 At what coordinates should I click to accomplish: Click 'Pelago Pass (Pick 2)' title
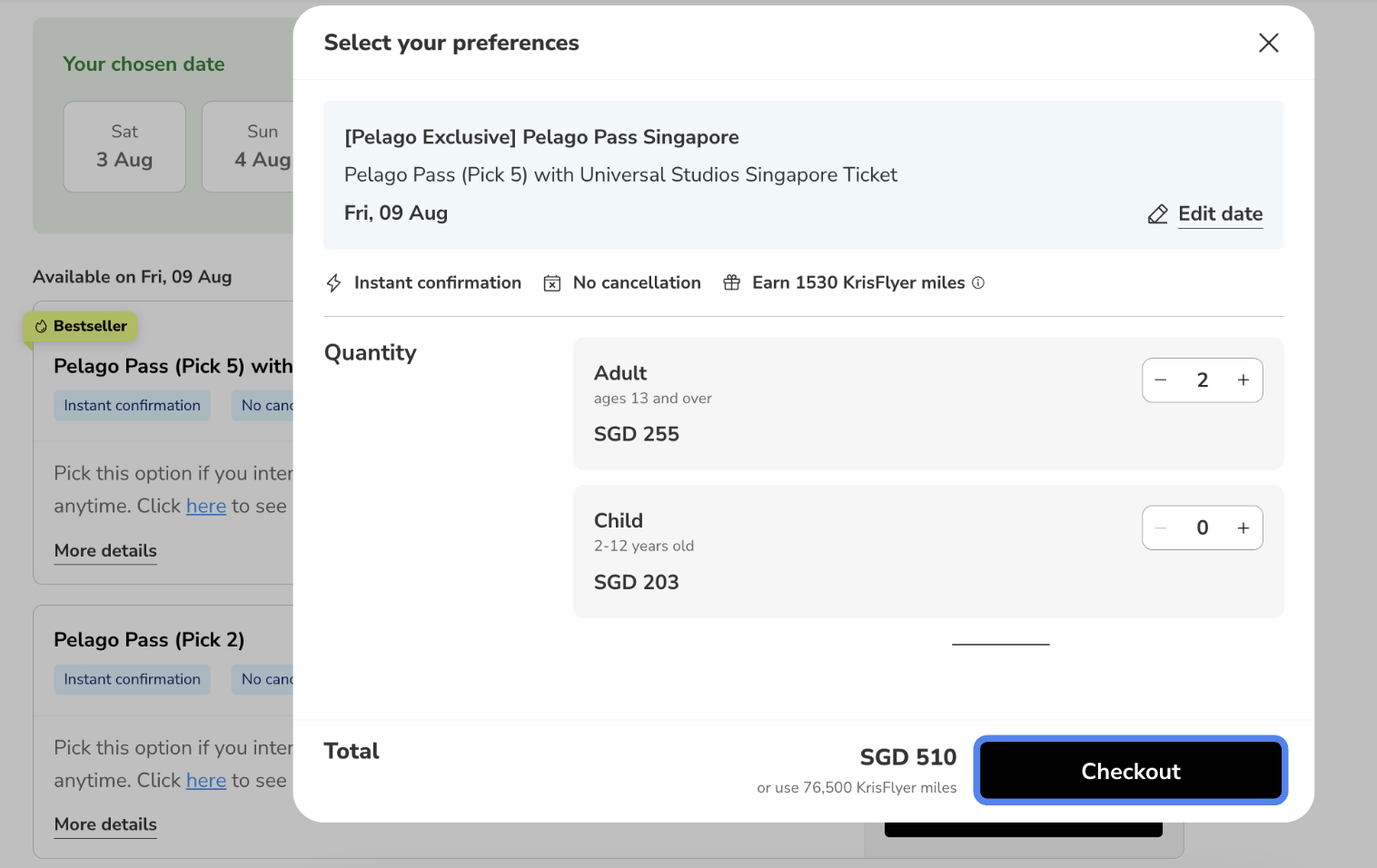click(x=149, y=640)
